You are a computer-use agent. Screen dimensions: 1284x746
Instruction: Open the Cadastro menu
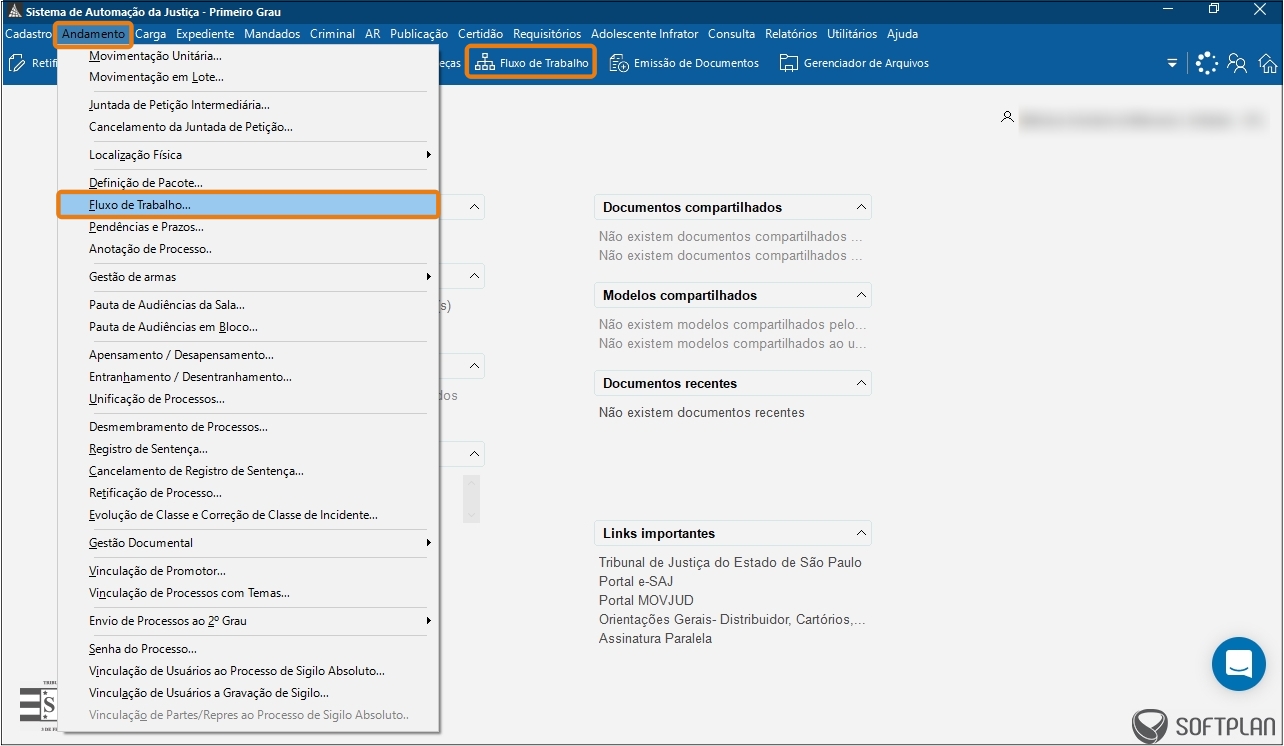click(x=28, y=34)
